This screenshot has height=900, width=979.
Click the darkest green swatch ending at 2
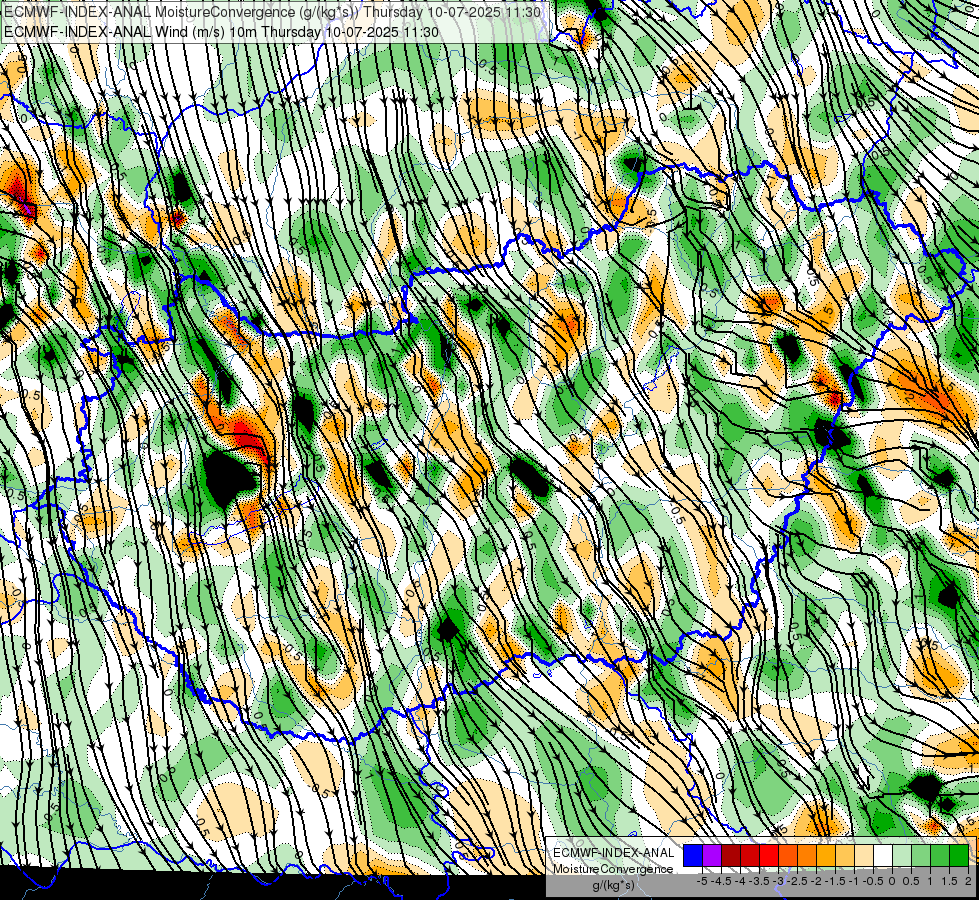pos(959,856)
